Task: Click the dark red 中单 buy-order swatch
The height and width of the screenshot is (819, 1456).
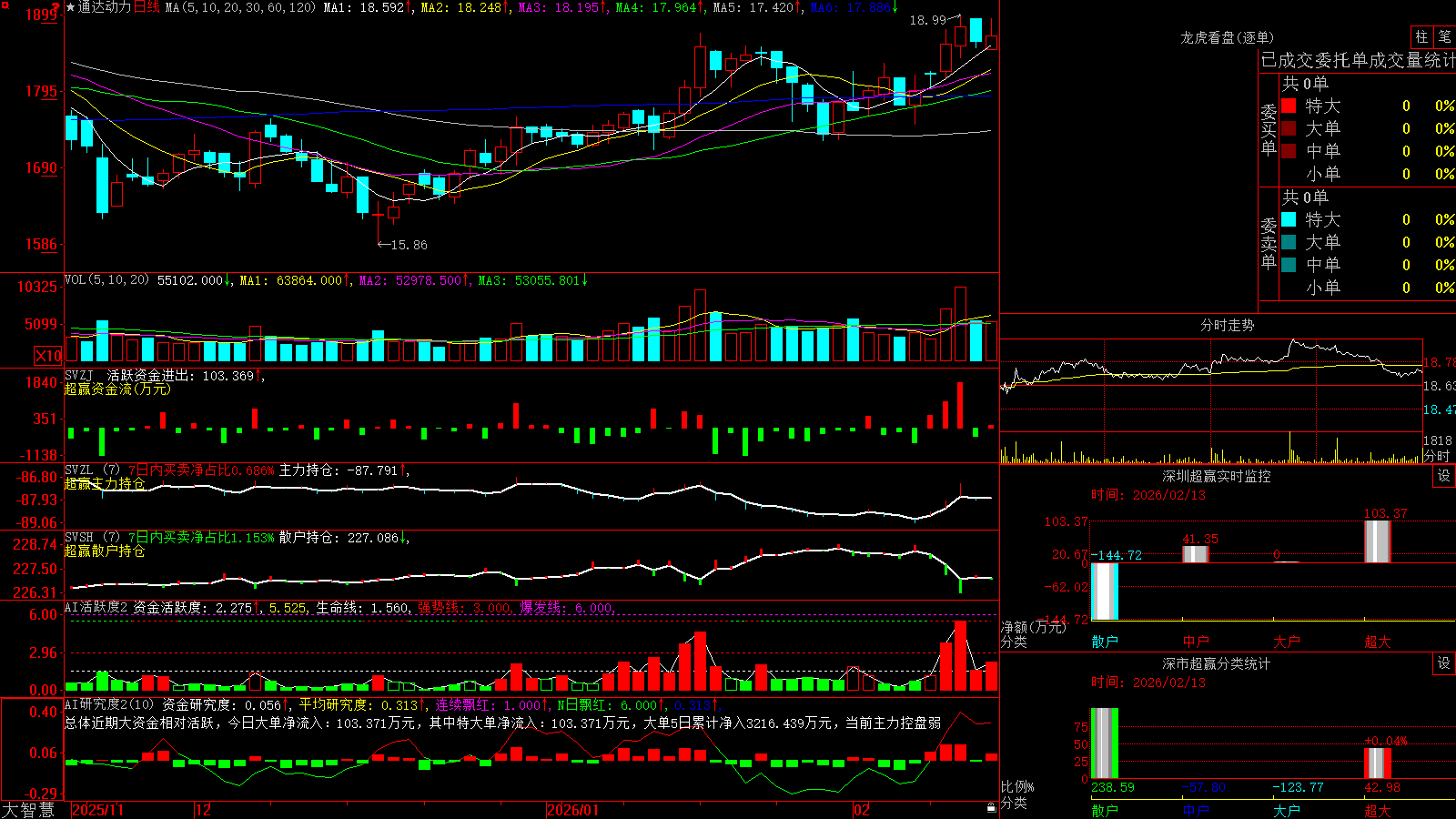Action: click(1289, 151)
